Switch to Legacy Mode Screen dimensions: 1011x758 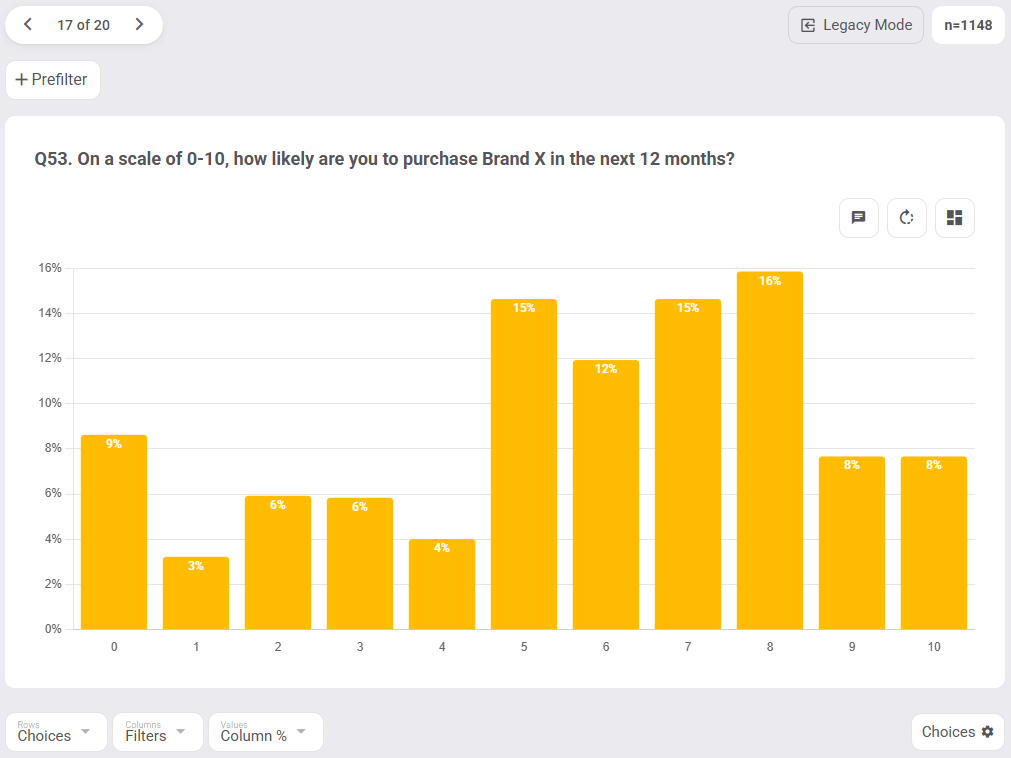pyautogui.click(x=856, y=25)
